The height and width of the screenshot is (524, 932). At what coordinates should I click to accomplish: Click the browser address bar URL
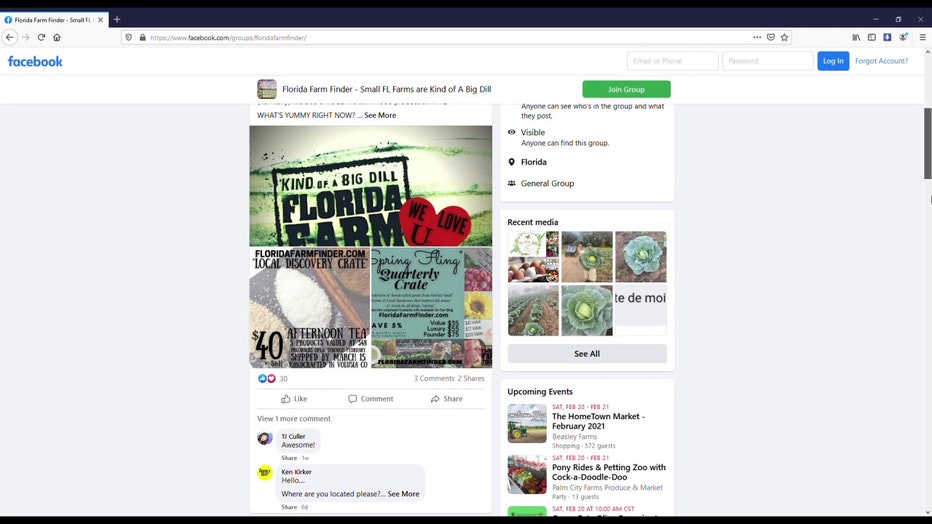[228, 37]
